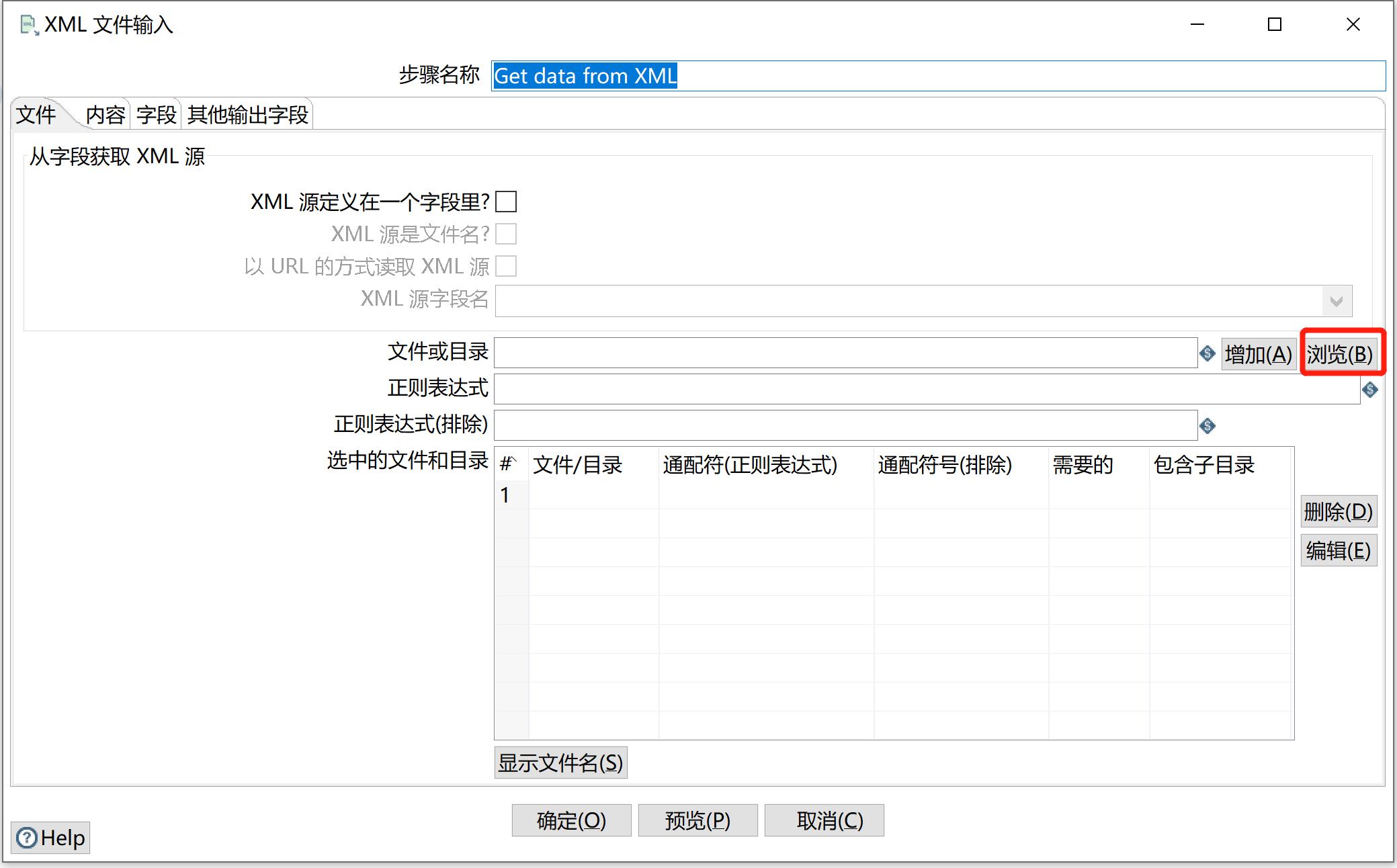Screen dimensions: 1397x868
Task: Confirm with the 确定(O) button
Action: [571, 820]
